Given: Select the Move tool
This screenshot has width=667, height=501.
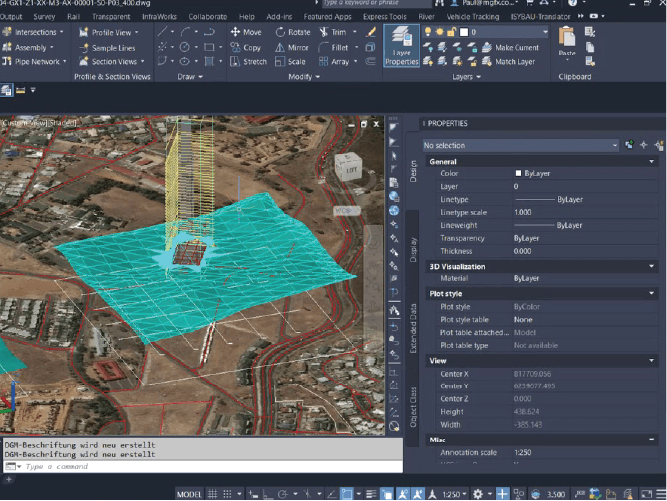Looking at the screenshot, I should tap(246, 32).
